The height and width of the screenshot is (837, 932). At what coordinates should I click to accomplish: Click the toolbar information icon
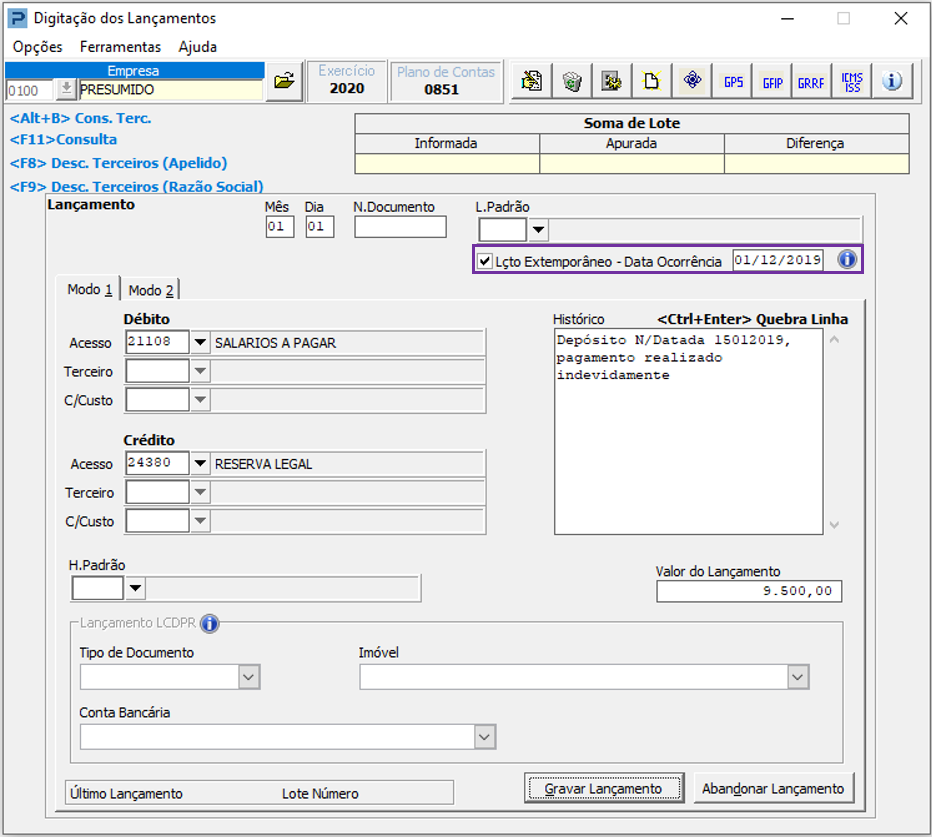892,81
